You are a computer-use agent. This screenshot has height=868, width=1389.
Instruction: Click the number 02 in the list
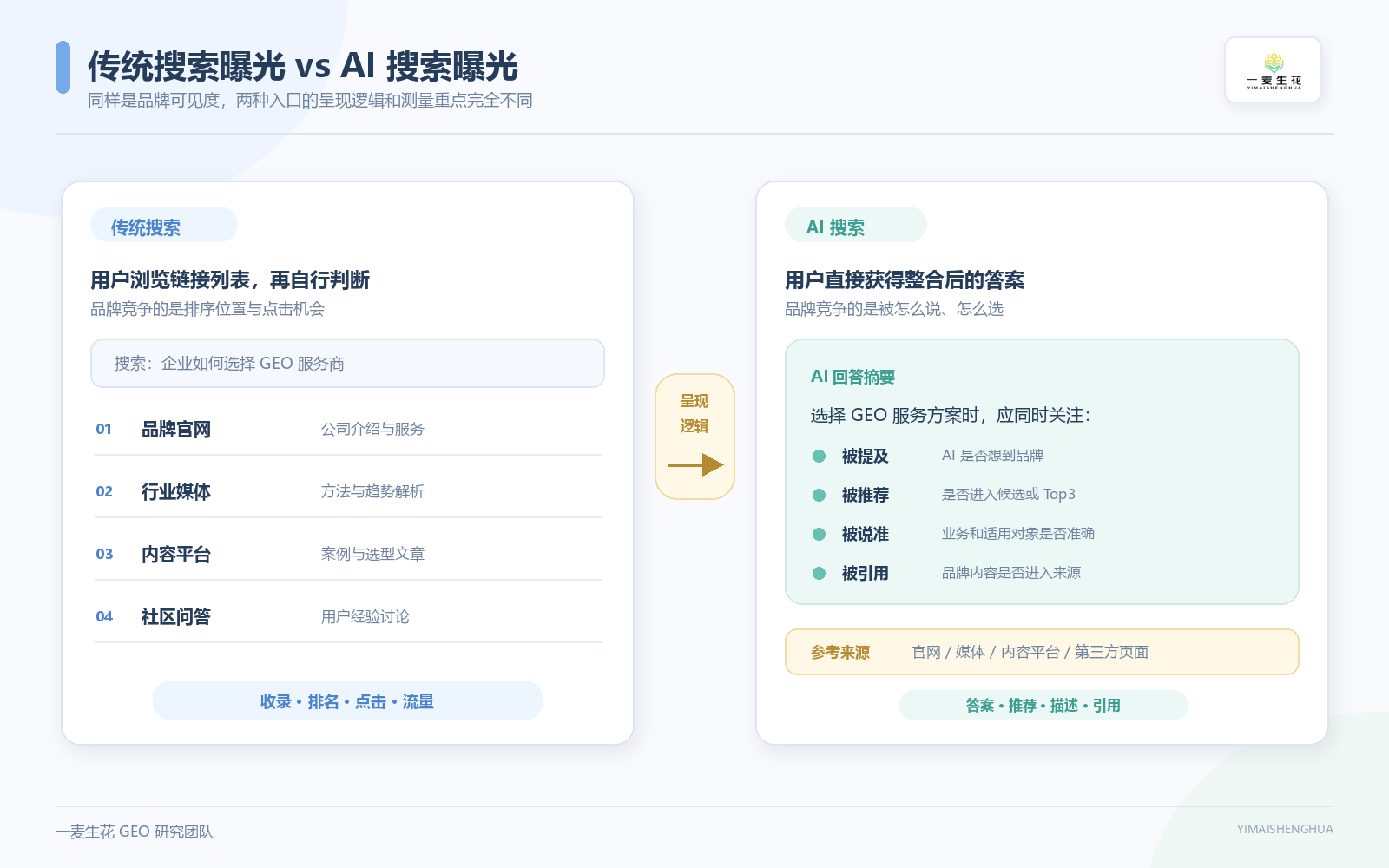pyautogui.click(x=104, y=491)
